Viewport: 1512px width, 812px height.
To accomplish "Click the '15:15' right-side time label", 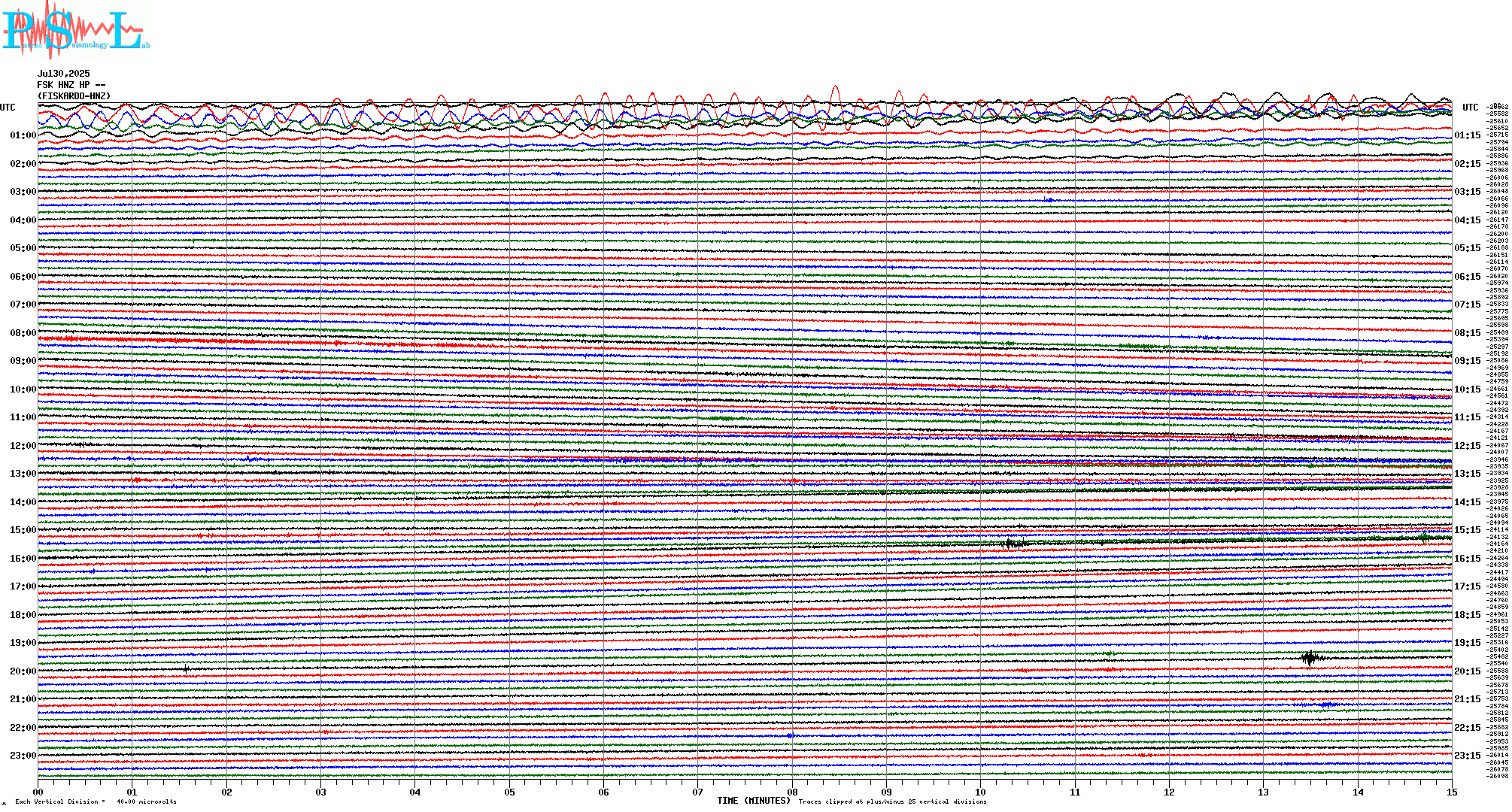I will (x=1468, y=530).
